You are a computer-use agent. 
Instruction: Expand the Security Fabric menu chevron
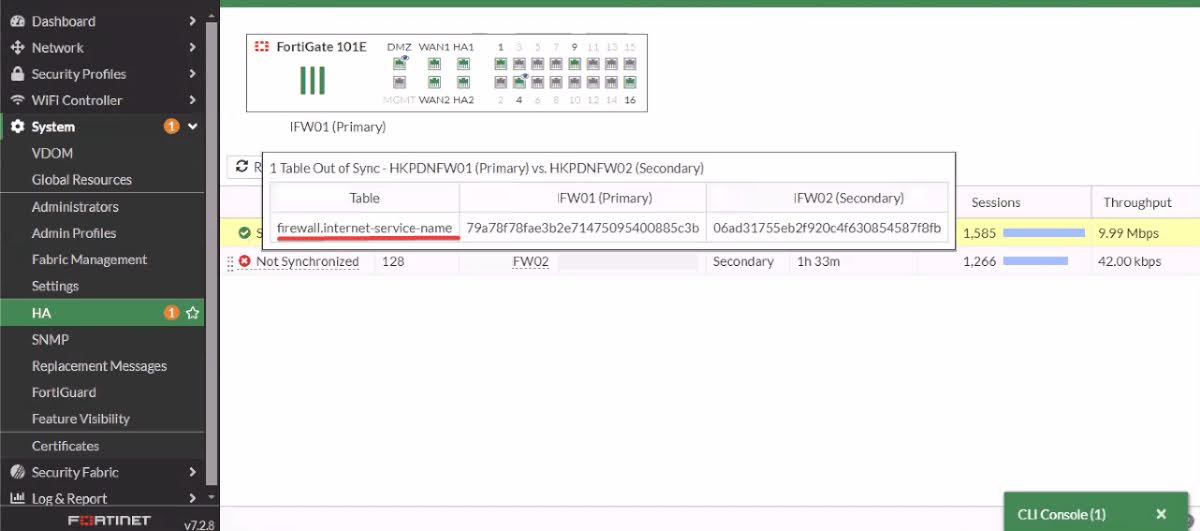pos(192,472)
